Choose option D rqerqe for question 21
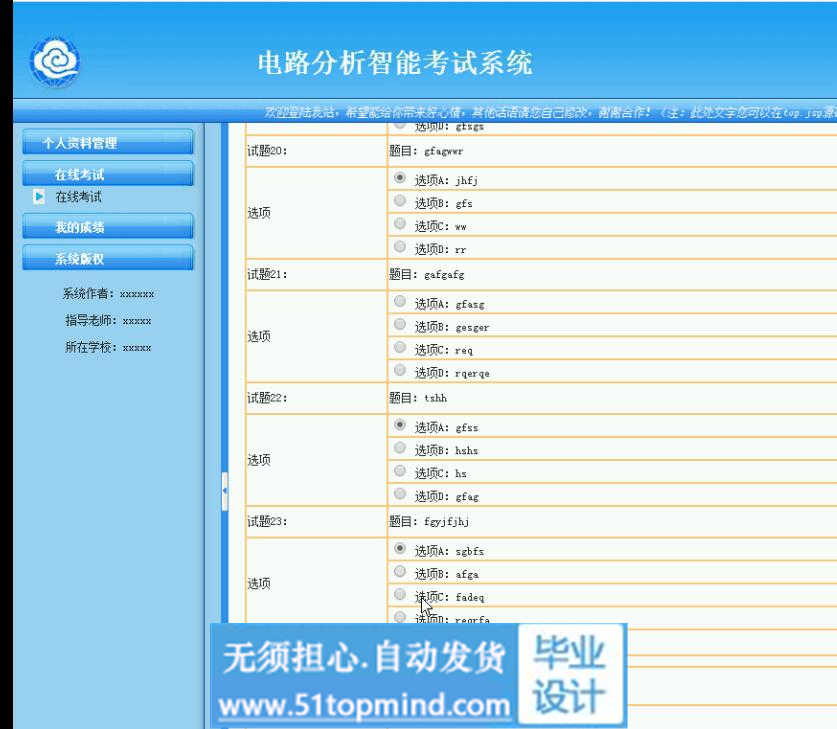The width and height of the screenshot is (837, 729). point(400,371)
